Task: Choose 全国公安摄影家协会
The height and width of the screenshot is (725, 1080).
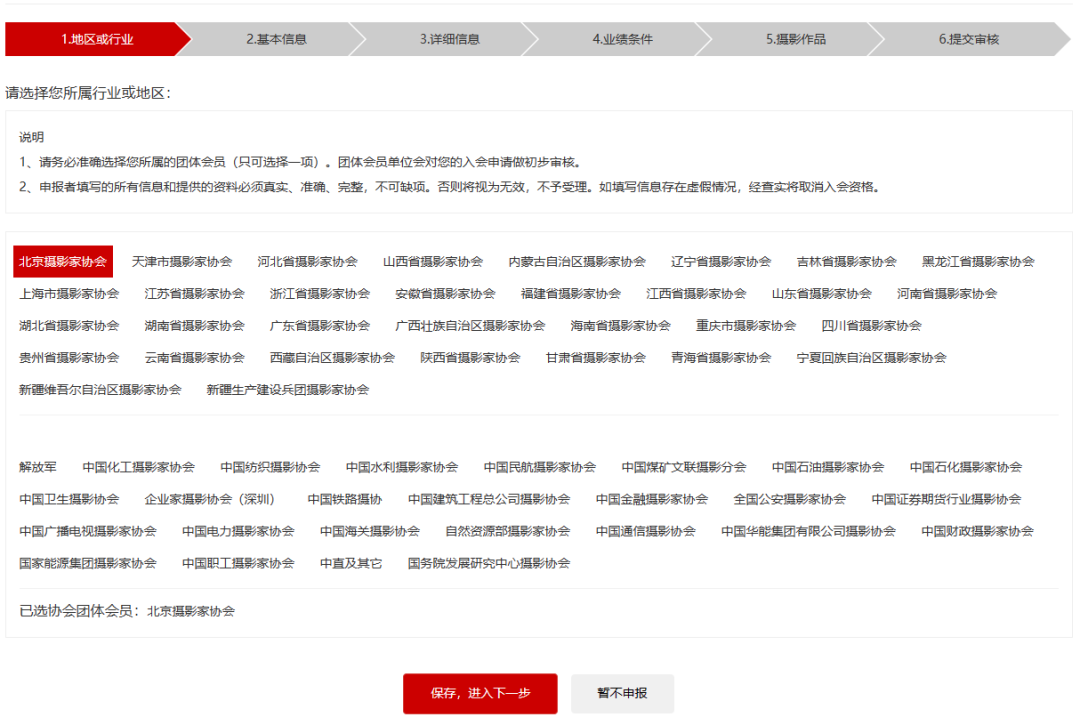Action: (x=789, y=499)
